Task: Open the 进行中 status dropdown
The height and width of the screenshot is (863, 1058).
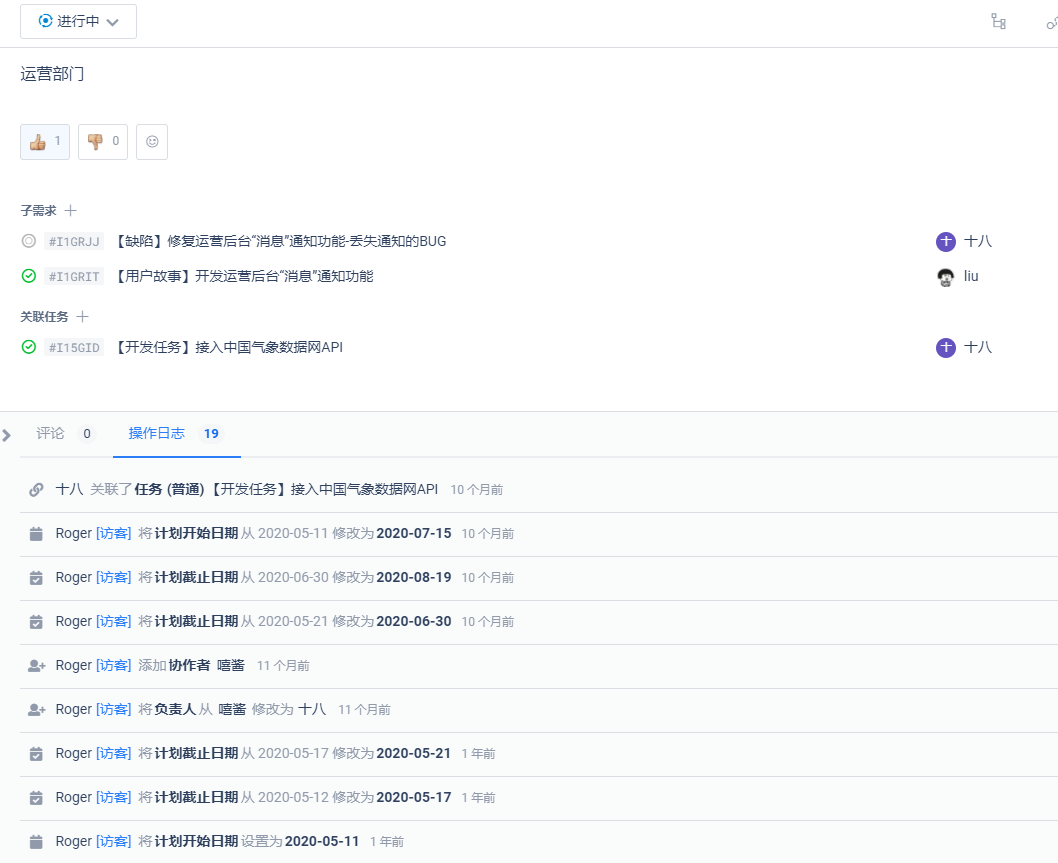Action: (78, 21)
